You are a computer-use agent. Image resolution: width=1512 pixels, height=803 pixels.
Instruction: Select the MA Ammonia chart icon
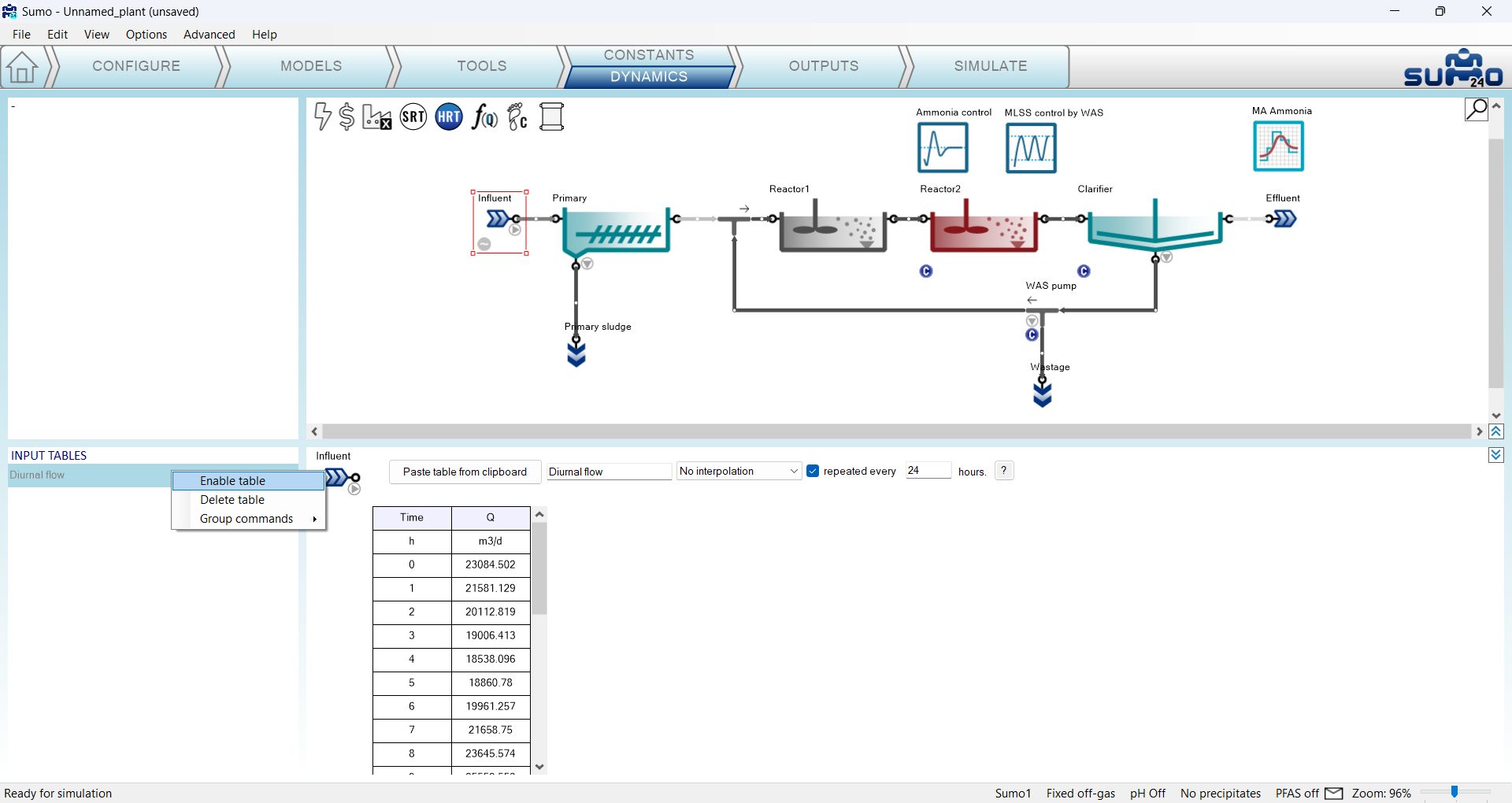tap(1278, 146)
